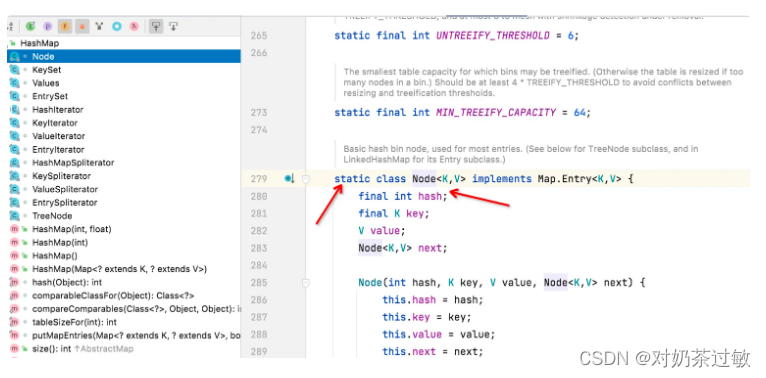Screen dimensions: 766x378
Task: Select HashMap(Map<? extends K, ? extends V>) constructor
Action: [120, 269]
